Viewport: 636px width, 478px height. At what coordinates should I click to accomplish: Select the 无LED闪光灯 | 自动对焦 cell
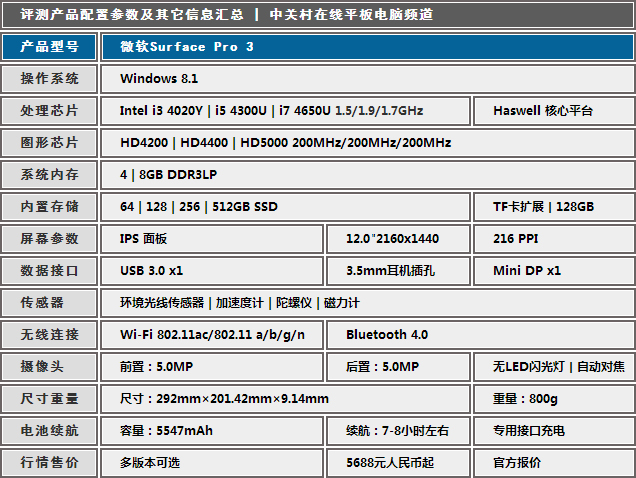pos(554,367)
